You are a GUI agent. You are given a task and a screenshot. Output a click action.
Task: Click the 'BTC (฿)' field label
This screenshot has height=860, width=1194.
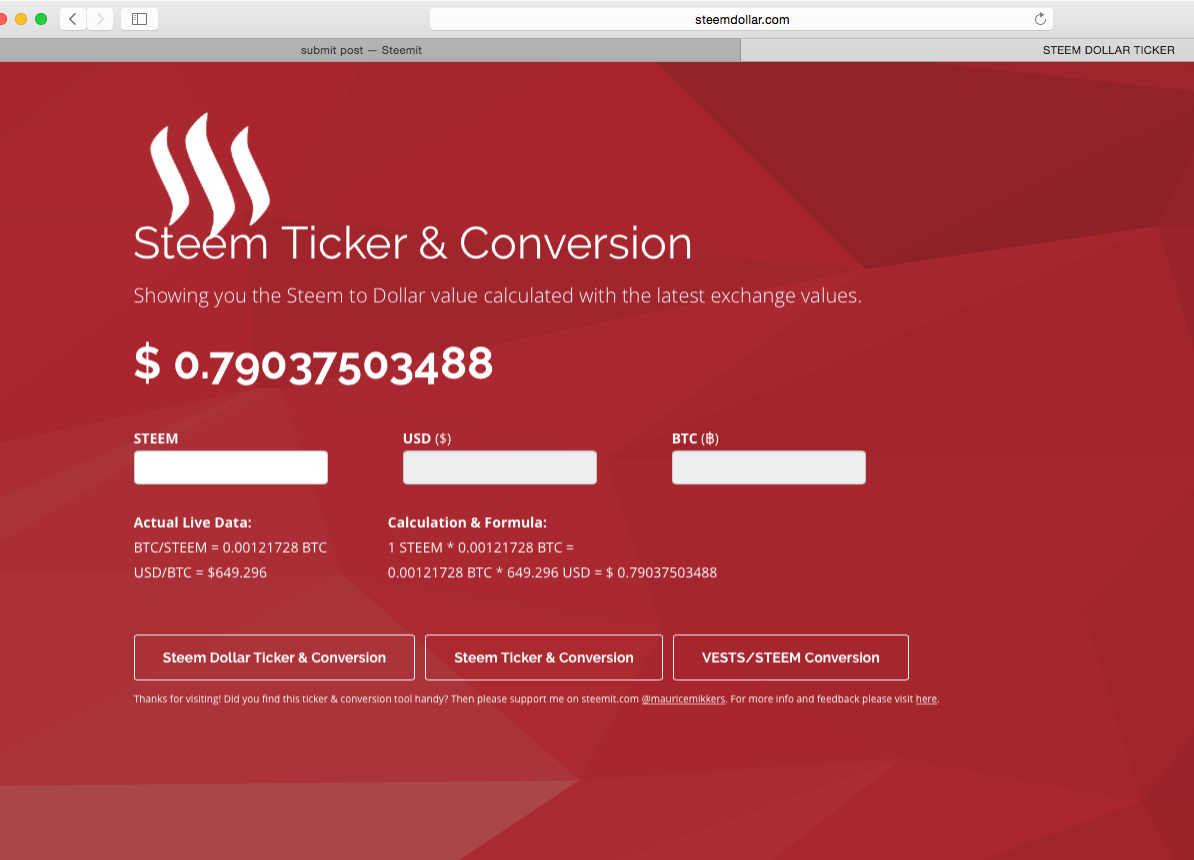tap(695, 439)
